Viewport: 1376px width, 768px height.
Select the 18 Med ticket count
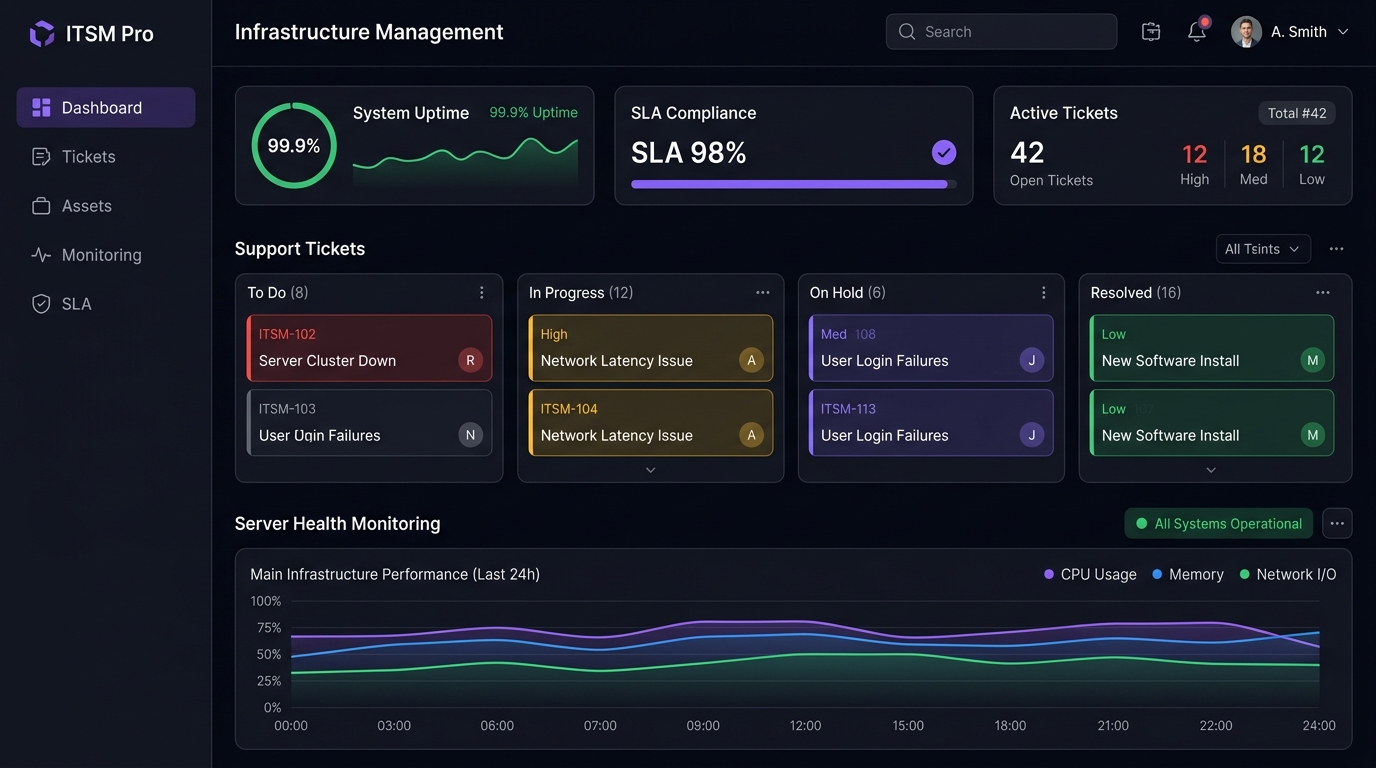tap(1254, 164)
